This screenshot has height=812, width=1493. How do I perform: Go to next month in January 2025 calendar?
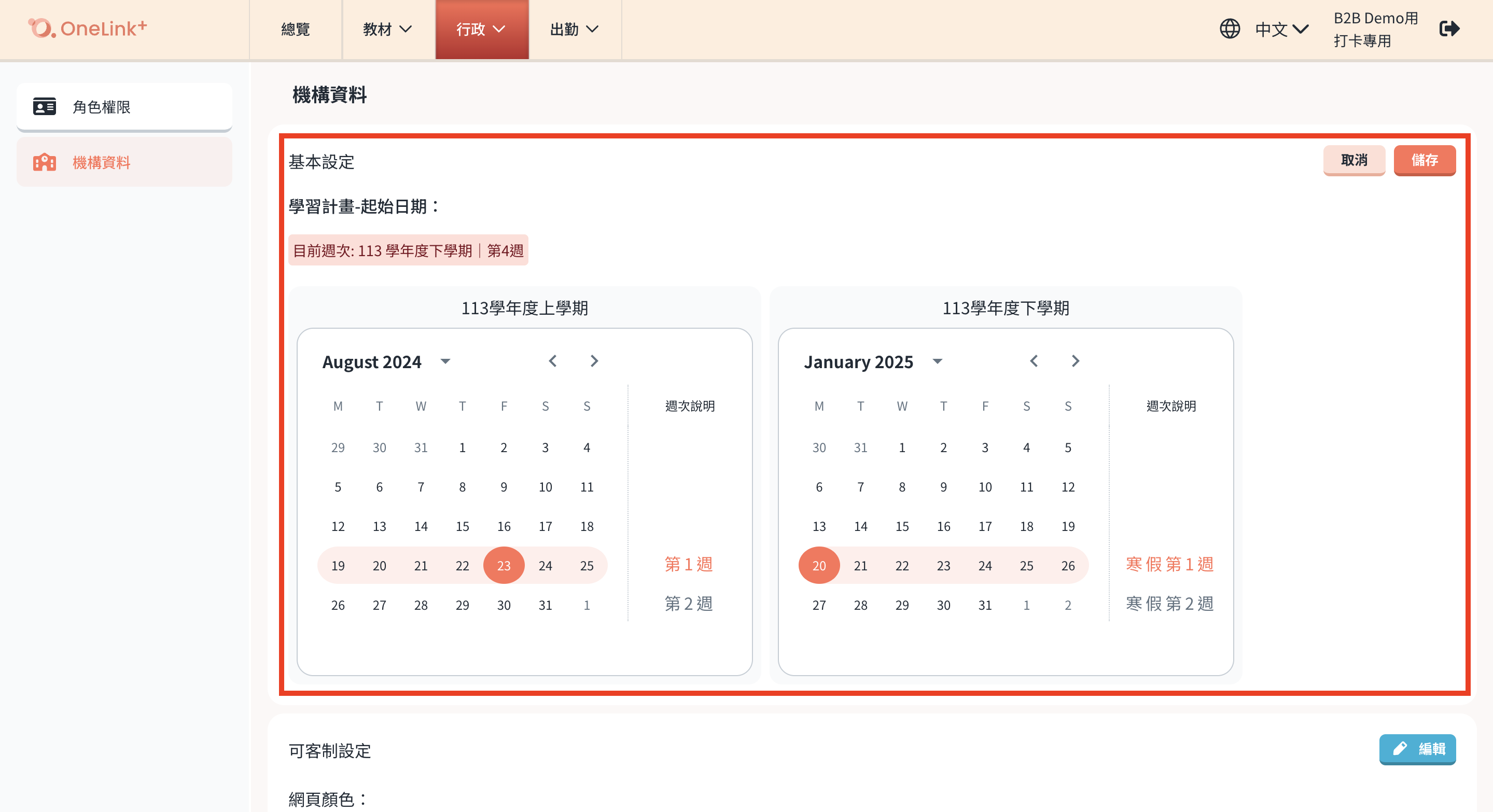(x=1075, y=361)
